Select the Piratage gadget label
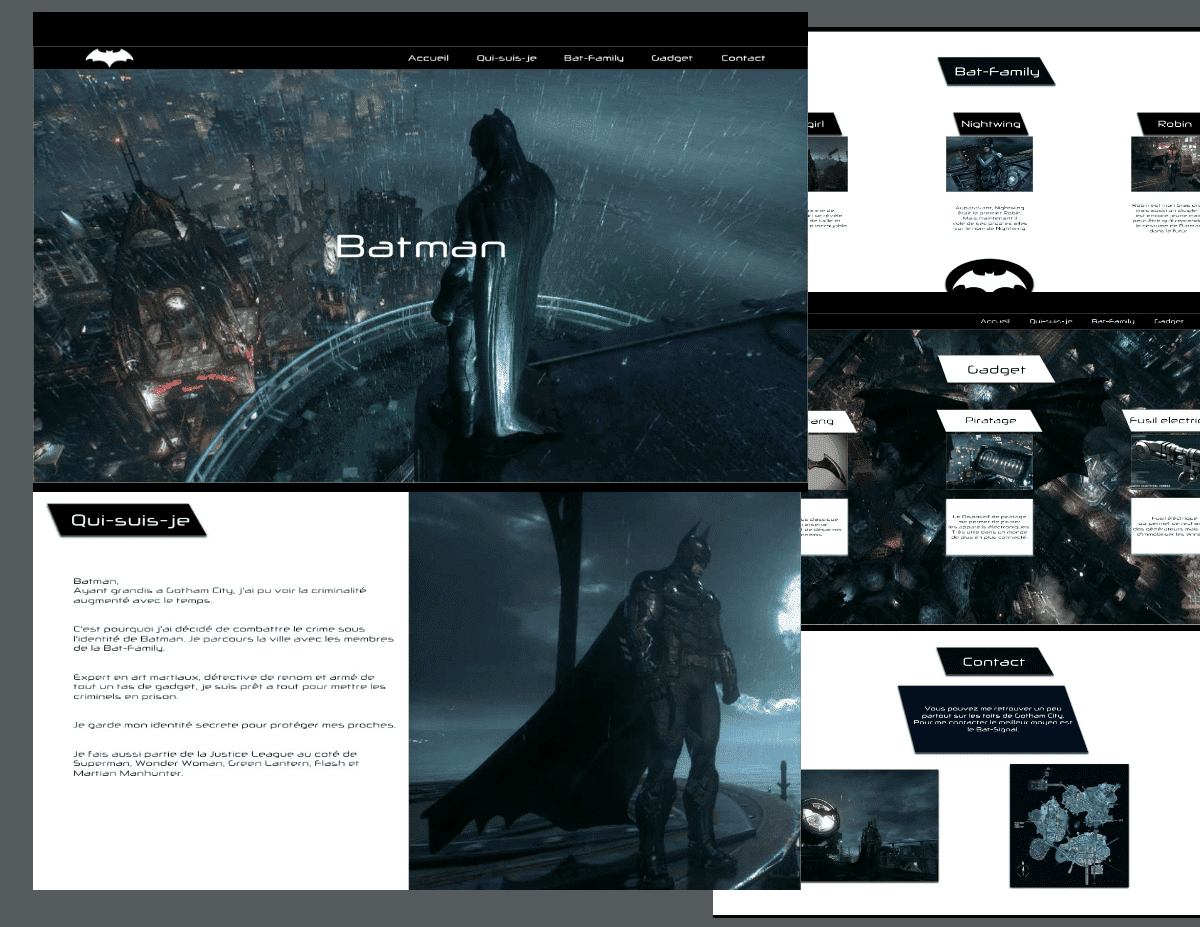This screenshot has width=1200, height=927. tap(990, 421)
